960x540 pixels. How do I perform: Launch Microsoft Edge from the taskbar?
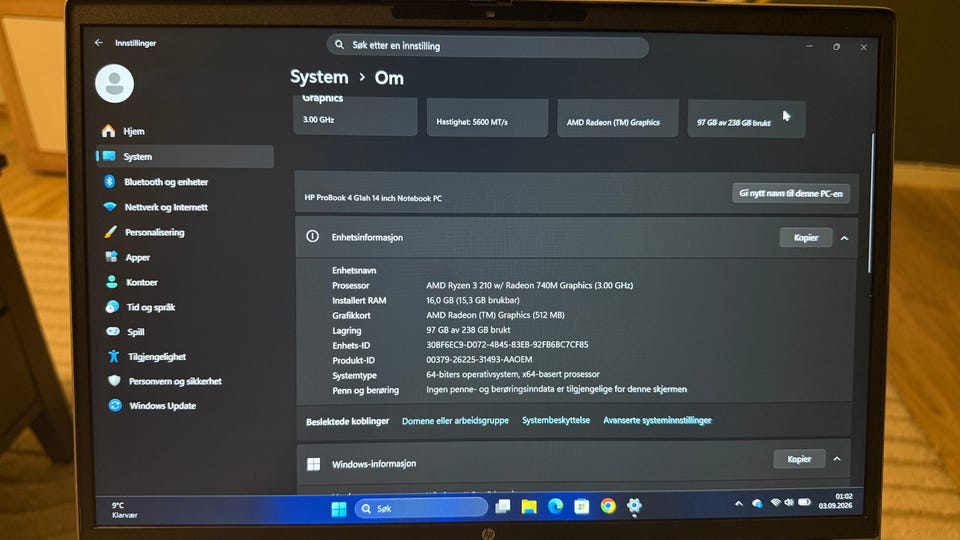coord(555,506)
